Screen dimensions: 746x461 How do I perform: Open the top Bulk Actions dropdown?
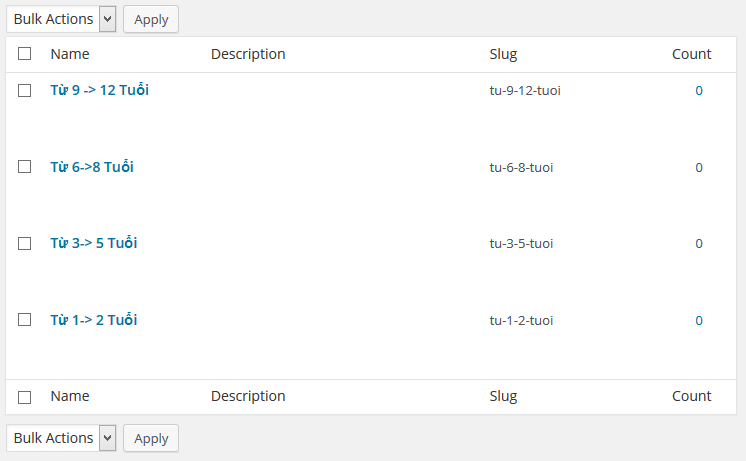(x=61, y=19)
